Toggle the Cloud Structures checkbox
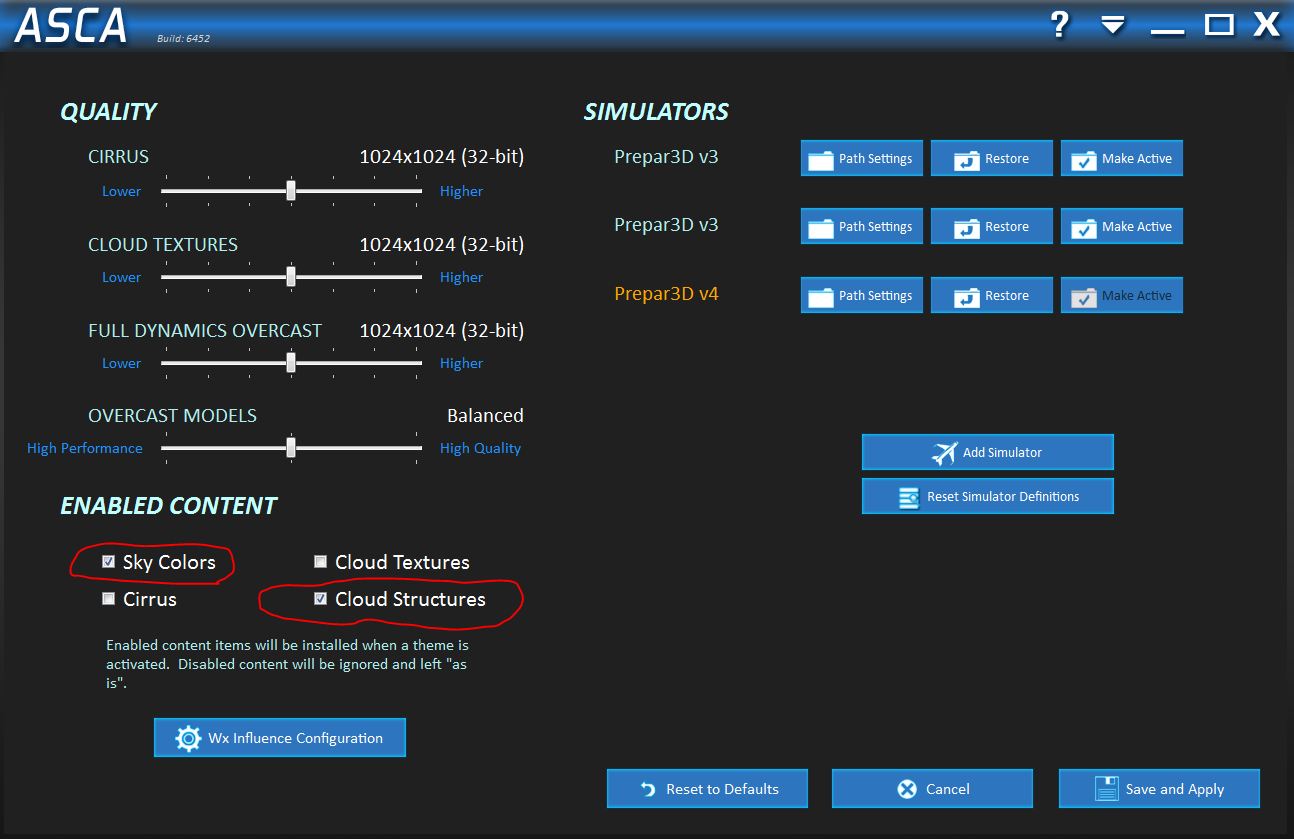This screenshot has height=839, width=1294. (321, 599)
